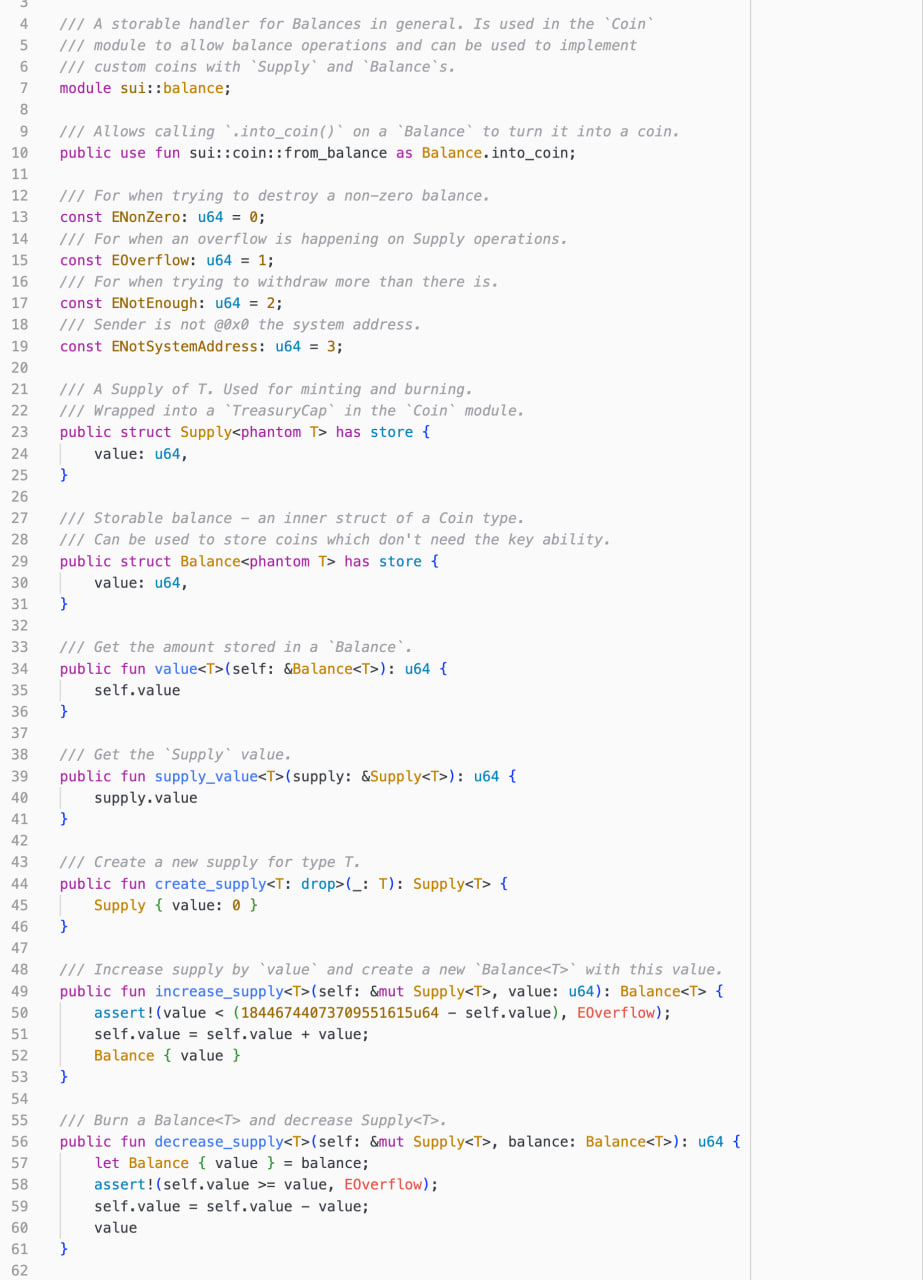Click the increase_supply function name
This screenshot has width=923, height=1280.
tap(219, 991)
